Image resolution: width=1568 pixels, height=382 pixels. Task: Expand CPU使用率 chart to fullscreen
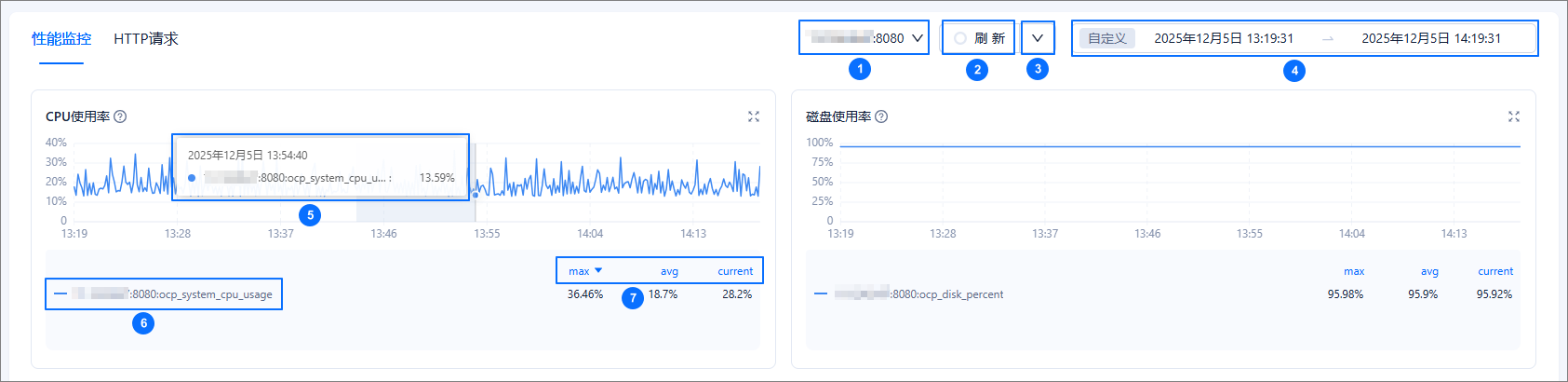pyautogui.click(x=754, y=116)
